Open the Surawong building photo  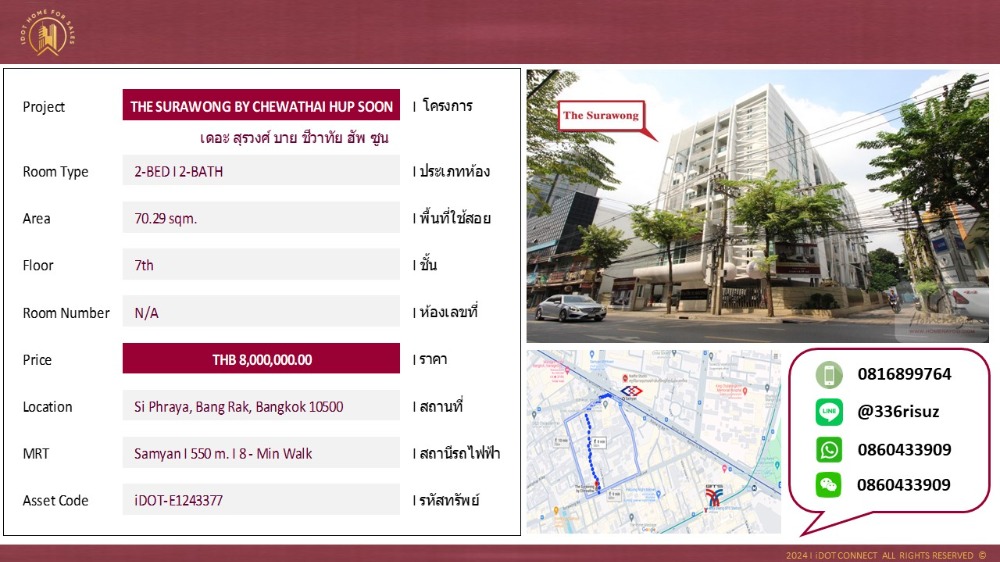757,206
